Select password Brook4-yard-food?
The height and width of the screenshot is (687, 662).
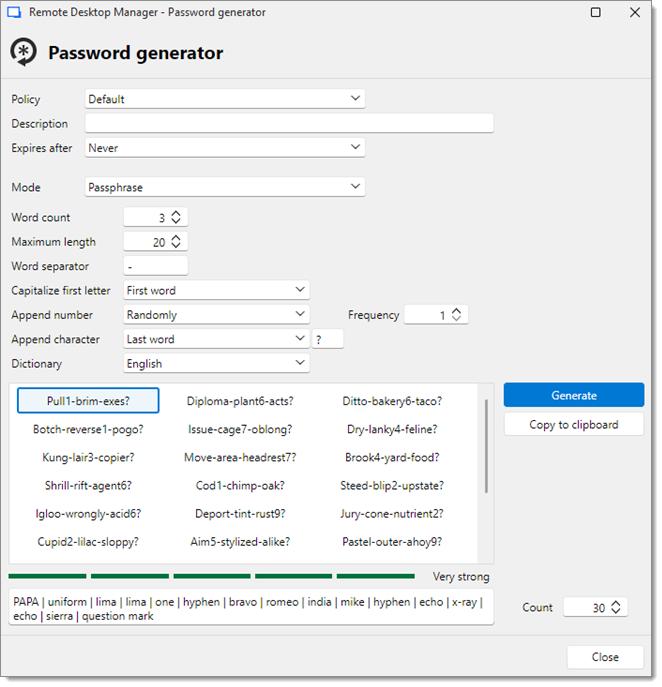click(392, 457)
